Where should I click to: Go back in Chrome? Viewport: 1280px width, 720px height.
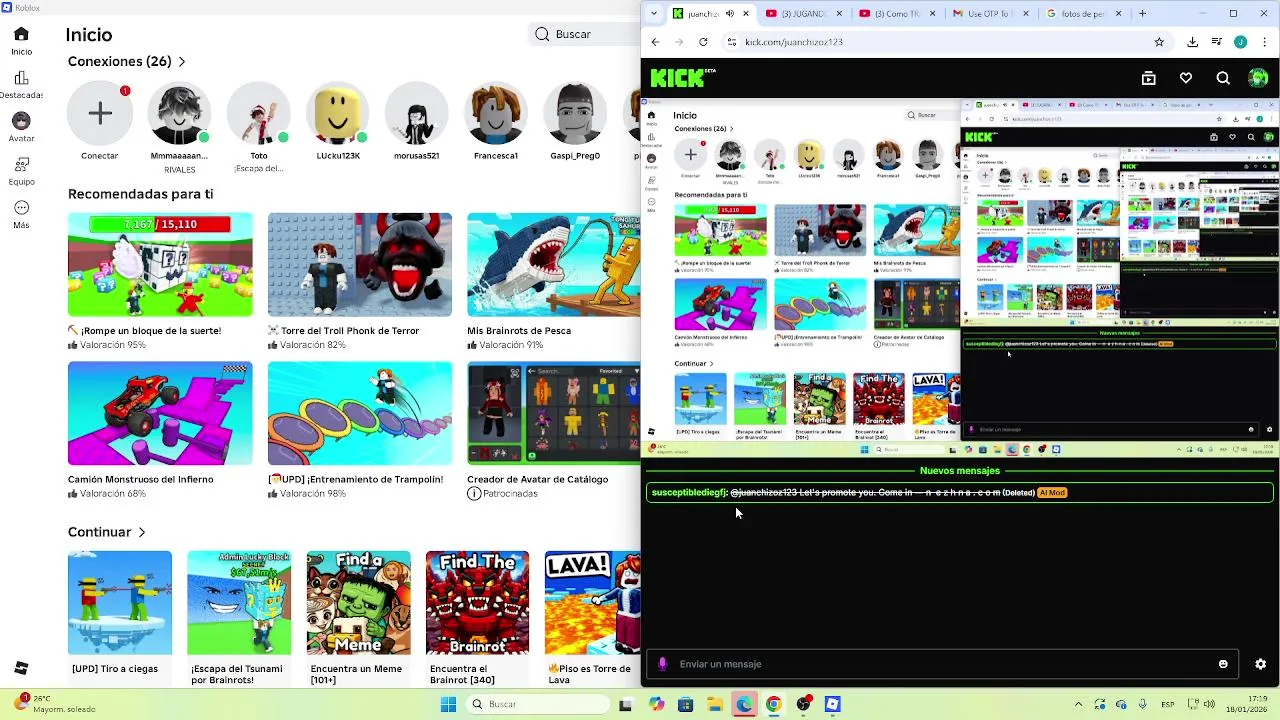655,42
